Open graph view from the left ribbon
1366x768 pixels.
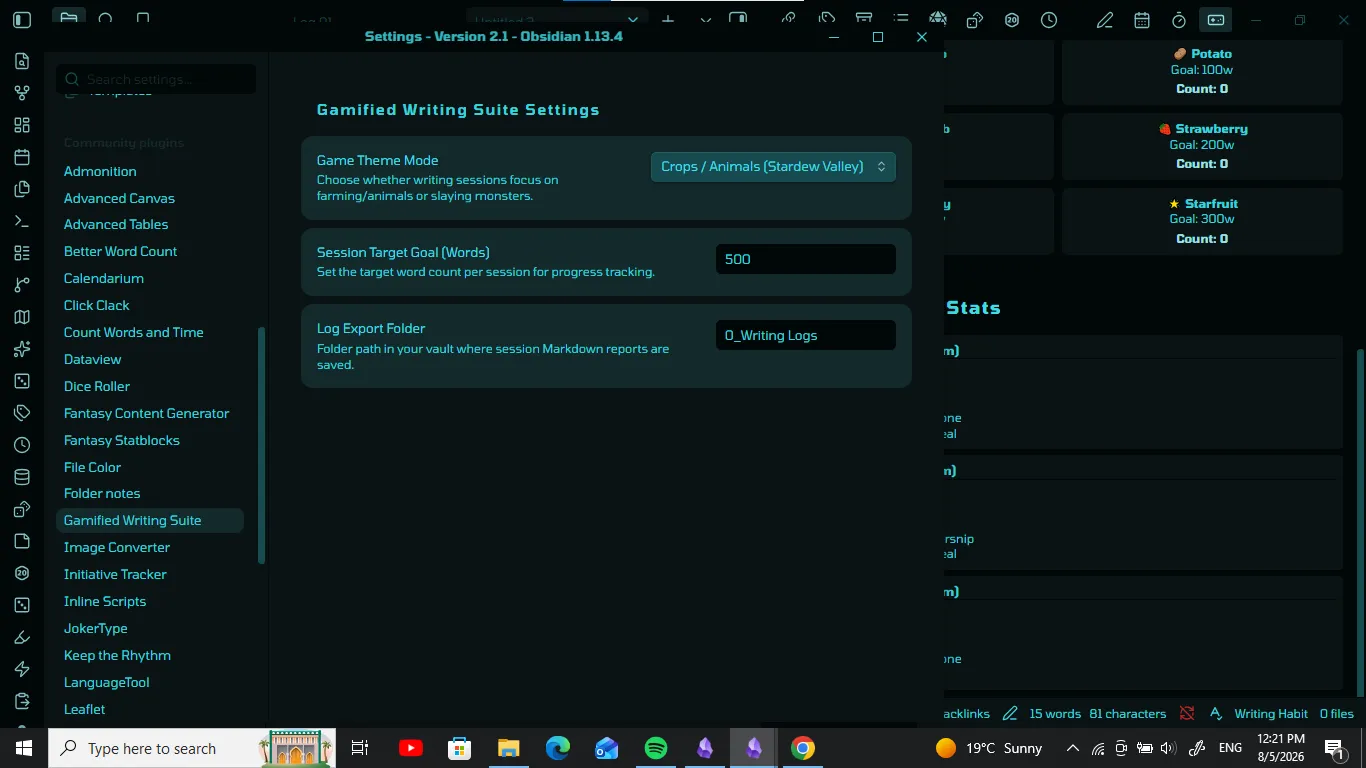click(x=21, y=93)
